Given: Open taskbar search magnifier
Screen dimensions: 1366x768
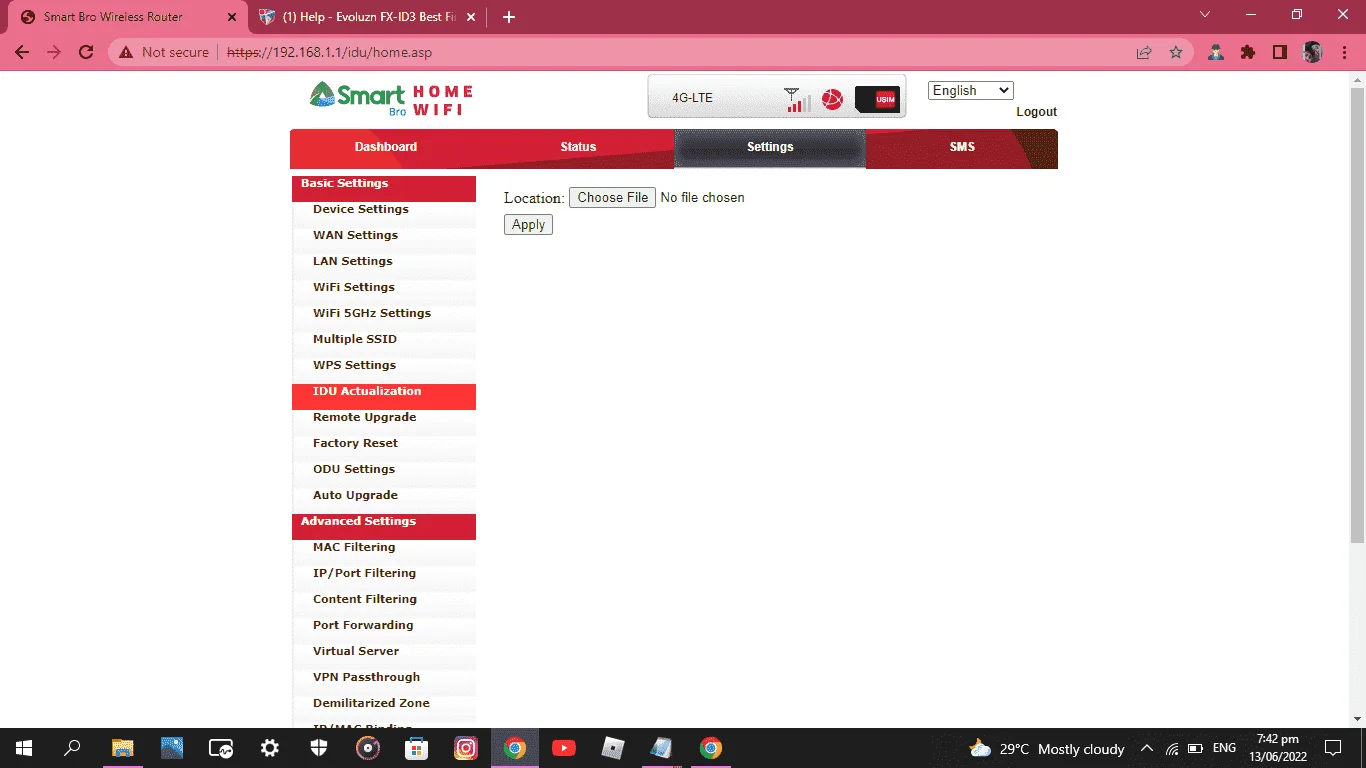Looking at the screenshot, I should click(72, 748).
